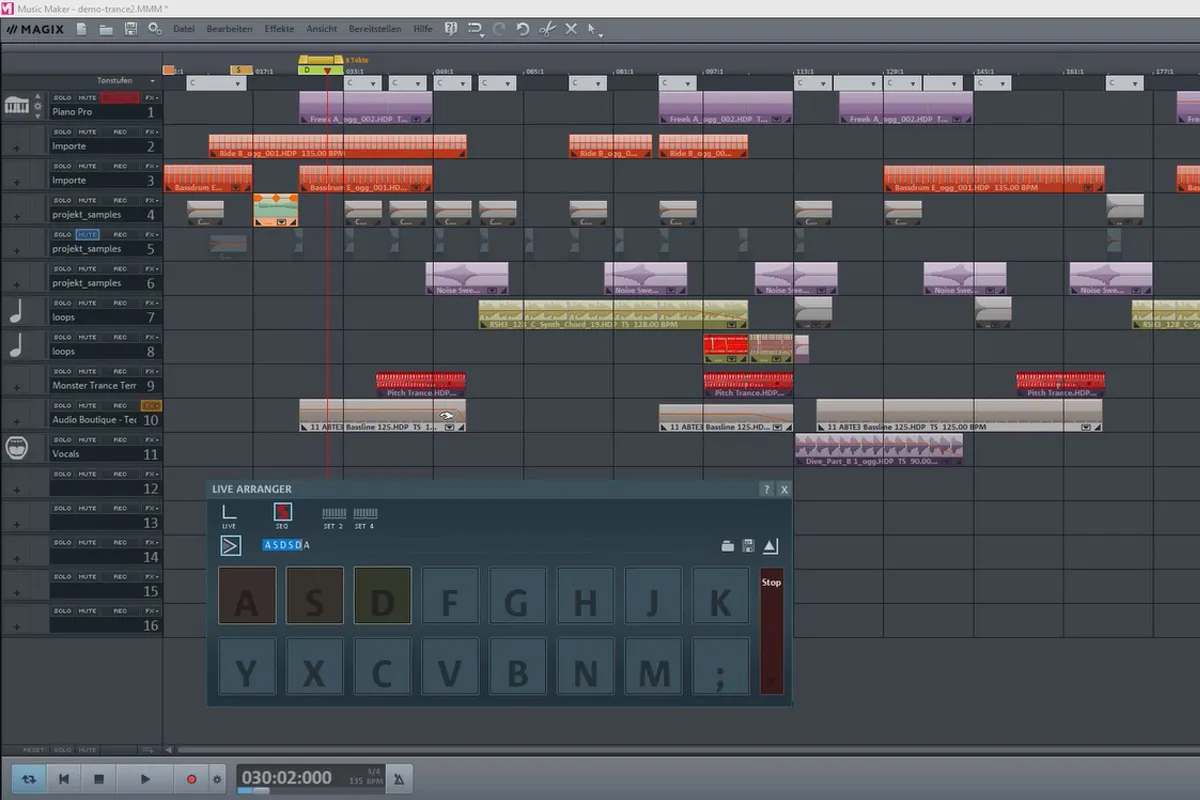
Task: Open the Effekte menu
Action: click(x=279, y=29)
